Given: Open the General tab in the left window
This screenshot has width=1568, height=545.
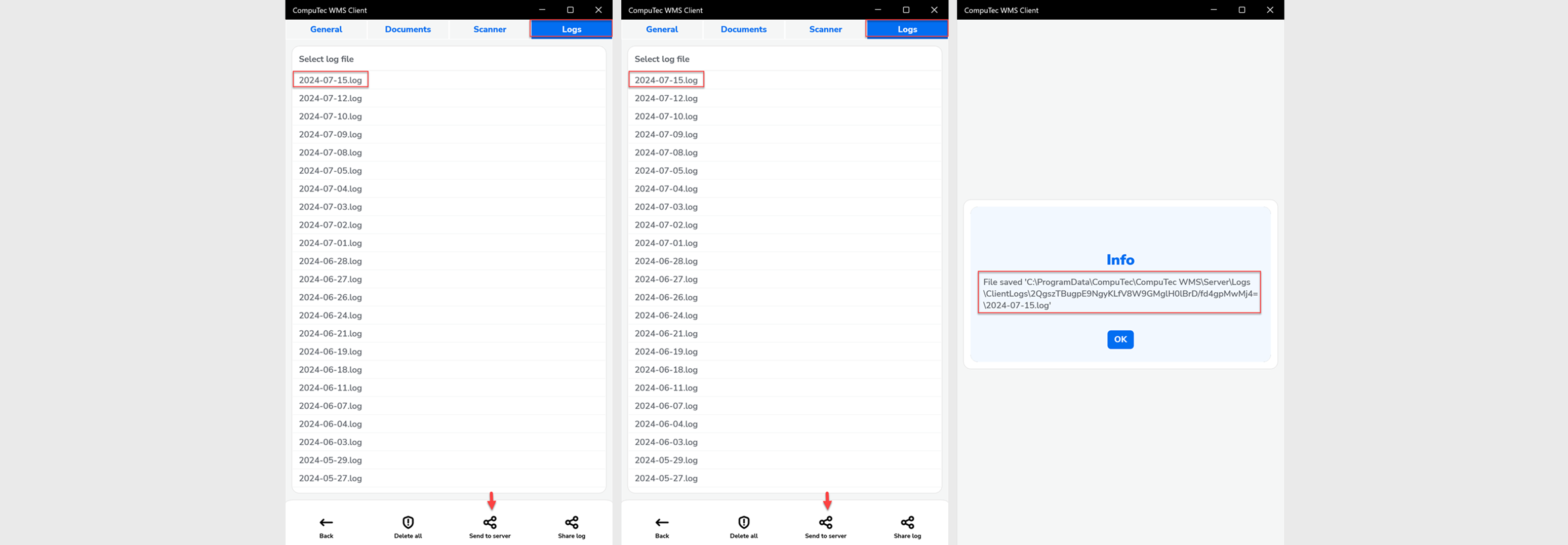Looking at the screenshot, I should point(326,29).
